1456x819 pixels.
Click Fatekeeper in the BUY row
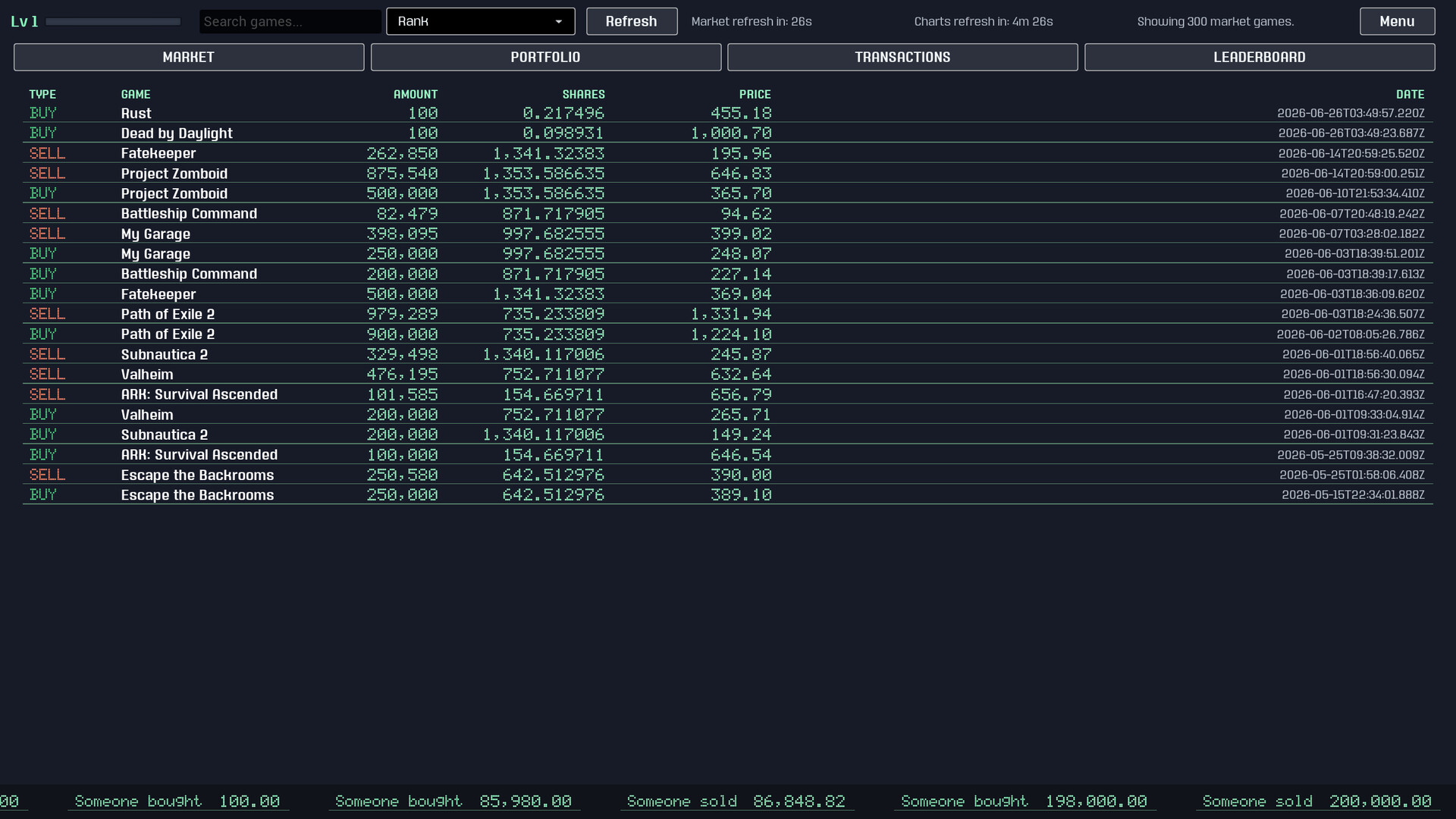coord(158,294)
